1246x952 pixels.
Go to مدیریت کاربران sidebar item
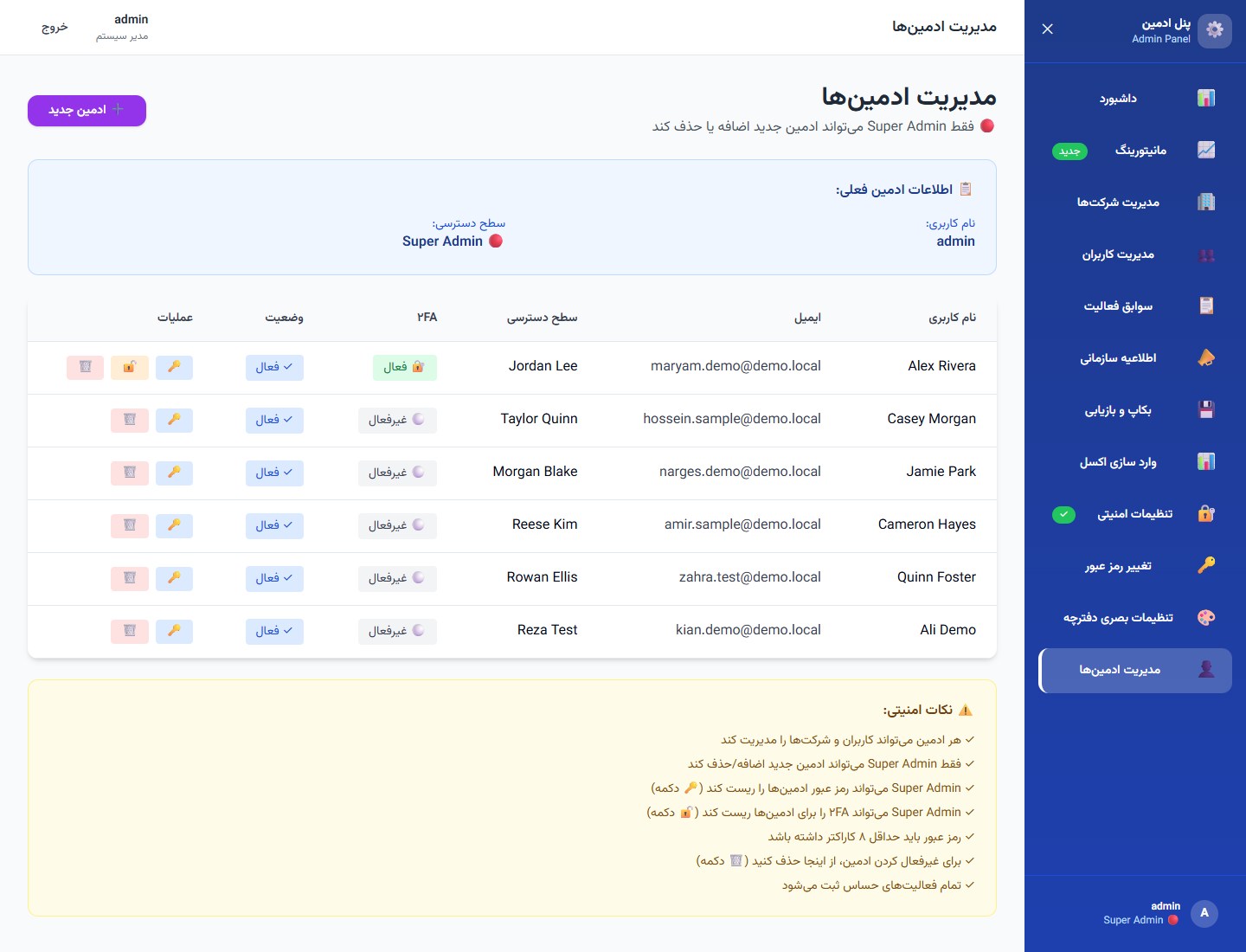click(x=1135, y=254)
